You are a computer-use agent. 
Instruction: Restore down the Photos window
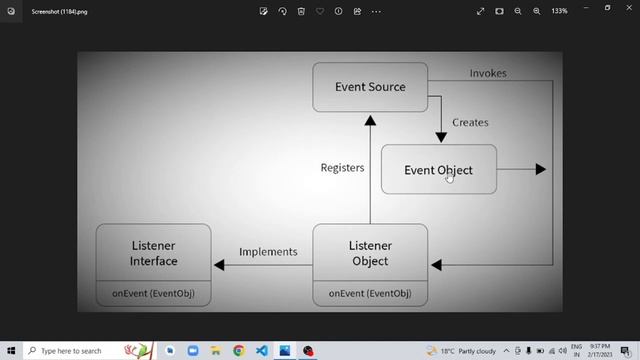pos(607,8)
